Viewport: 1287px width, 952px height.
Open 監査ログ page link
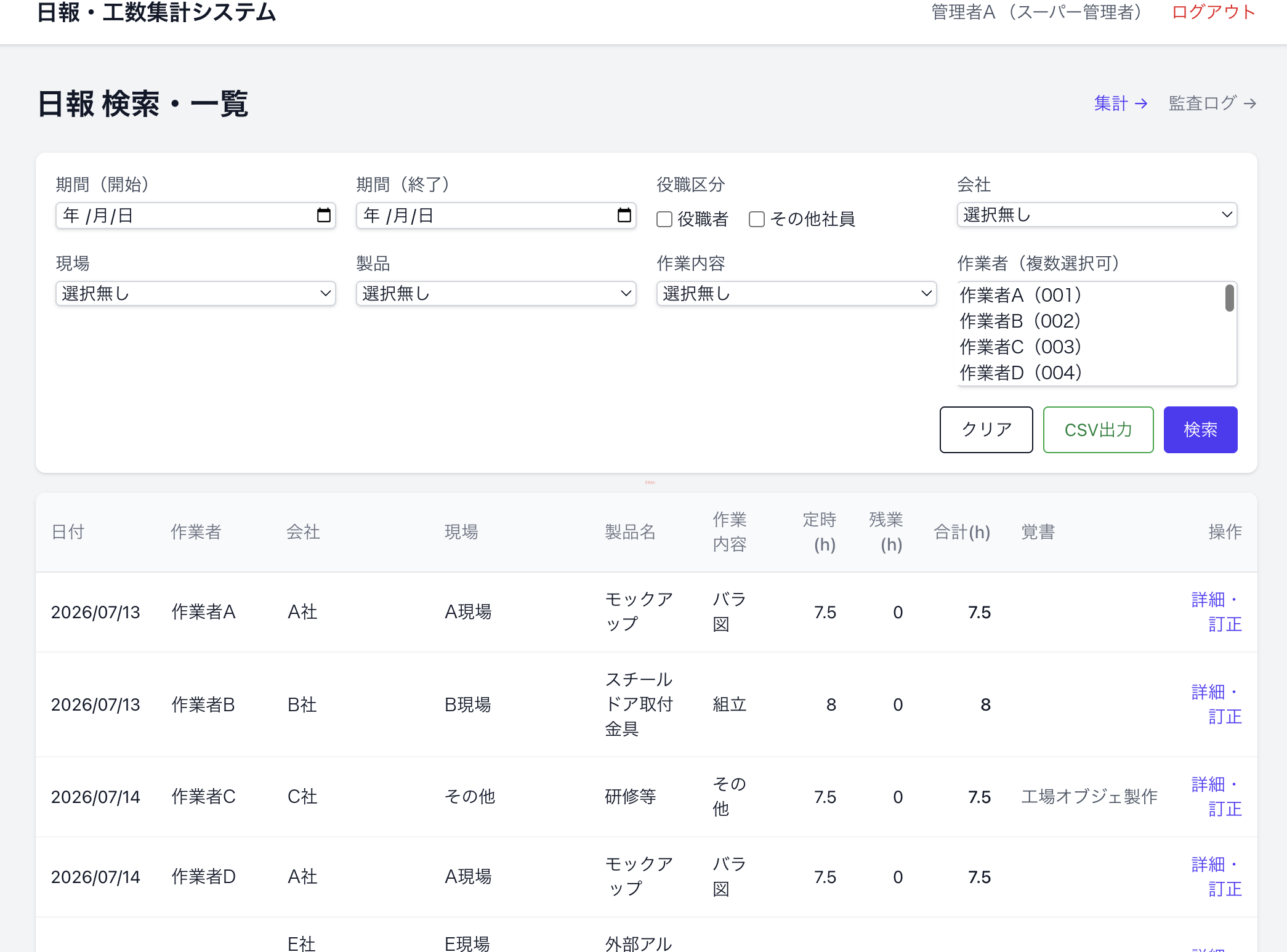(1212, 103)
